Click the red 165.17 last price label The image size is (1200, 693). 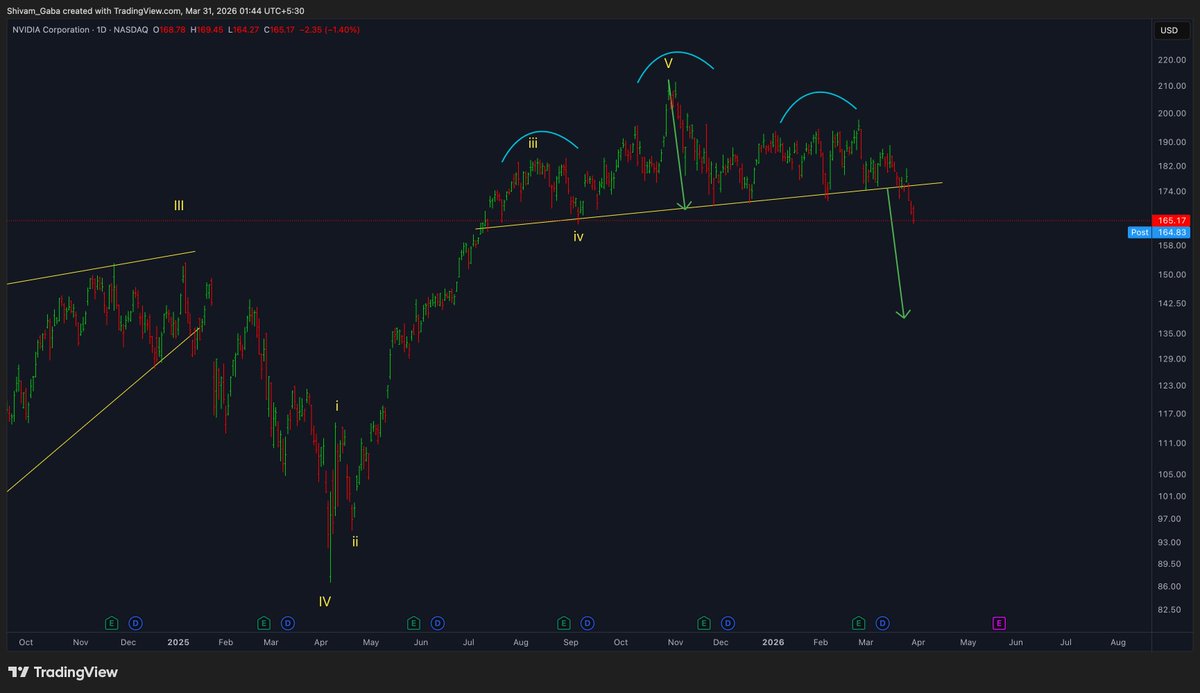(x=1172, y=220)
